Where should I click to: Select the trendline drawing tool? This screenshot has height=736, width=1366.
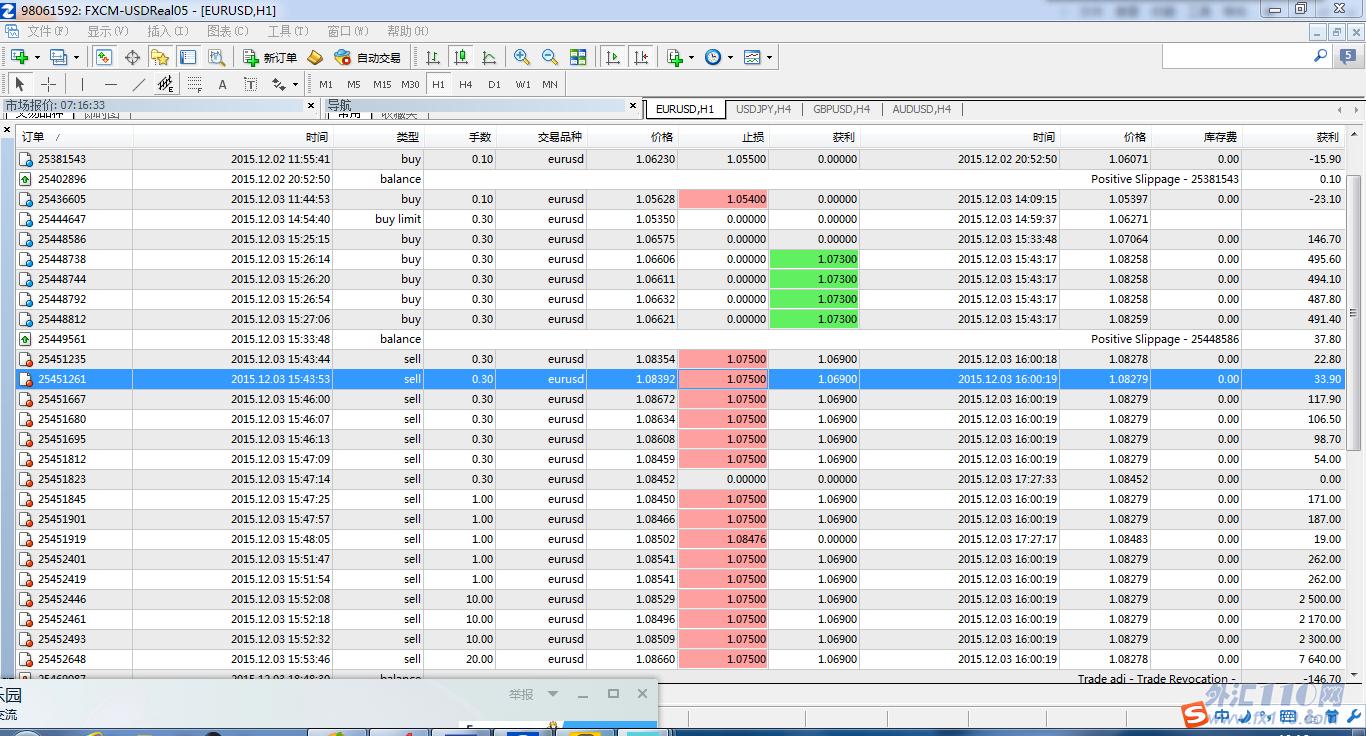click(x=139, y=85)
